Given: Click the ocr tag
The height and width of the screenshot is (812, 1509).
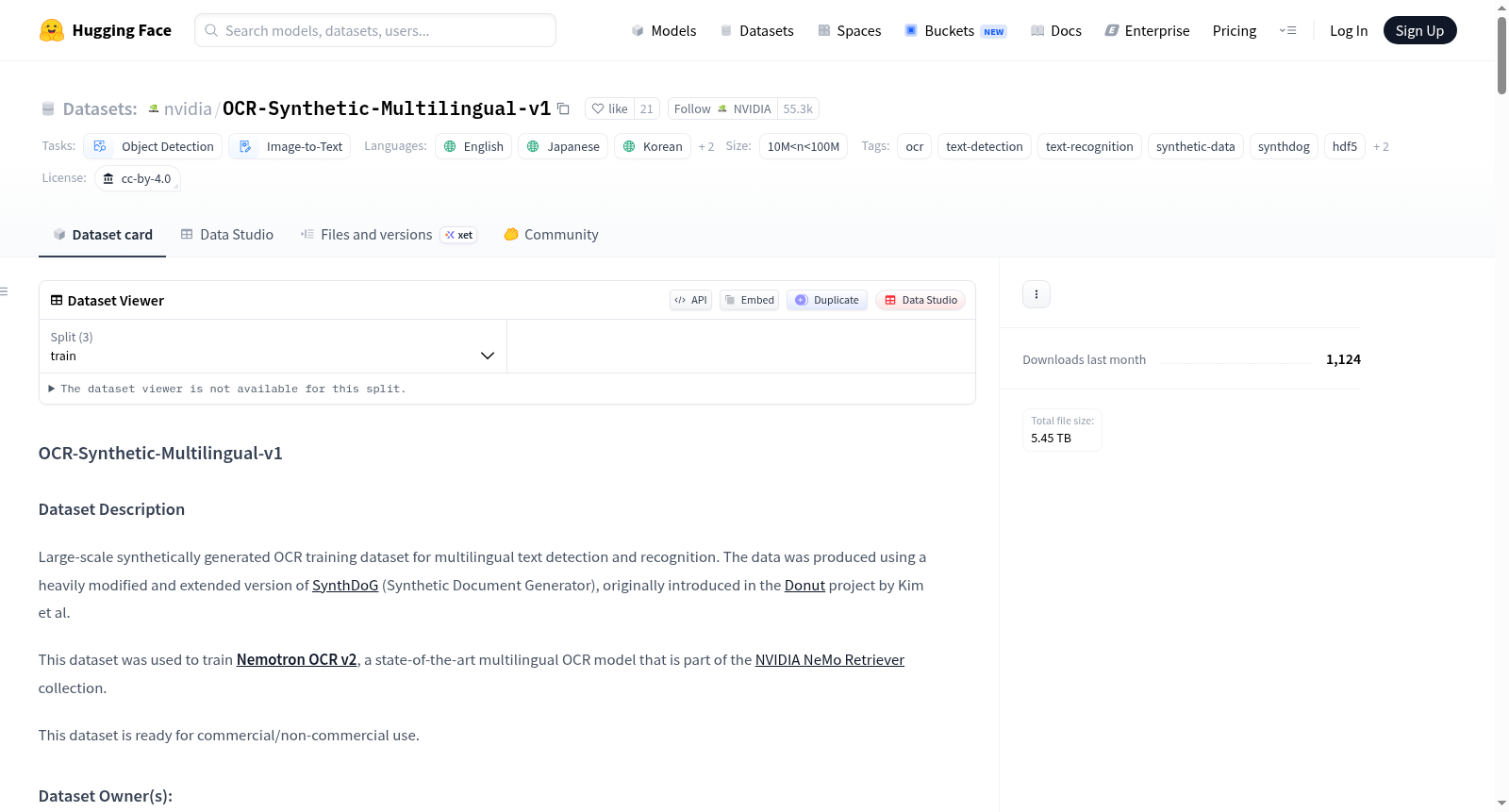Looking at the screenshot, I should [x=915, y=146].
